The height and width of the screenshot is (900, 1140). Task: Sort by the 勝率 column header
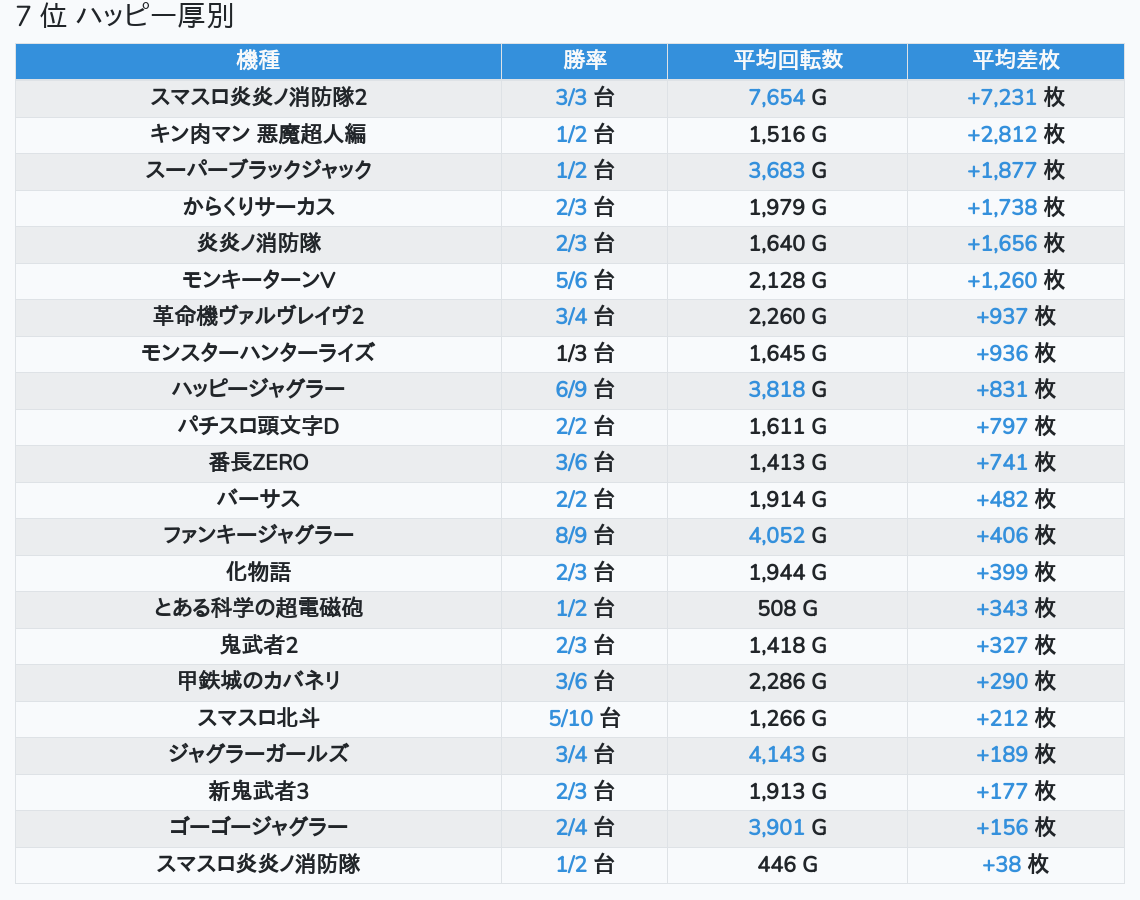[584, 60]
